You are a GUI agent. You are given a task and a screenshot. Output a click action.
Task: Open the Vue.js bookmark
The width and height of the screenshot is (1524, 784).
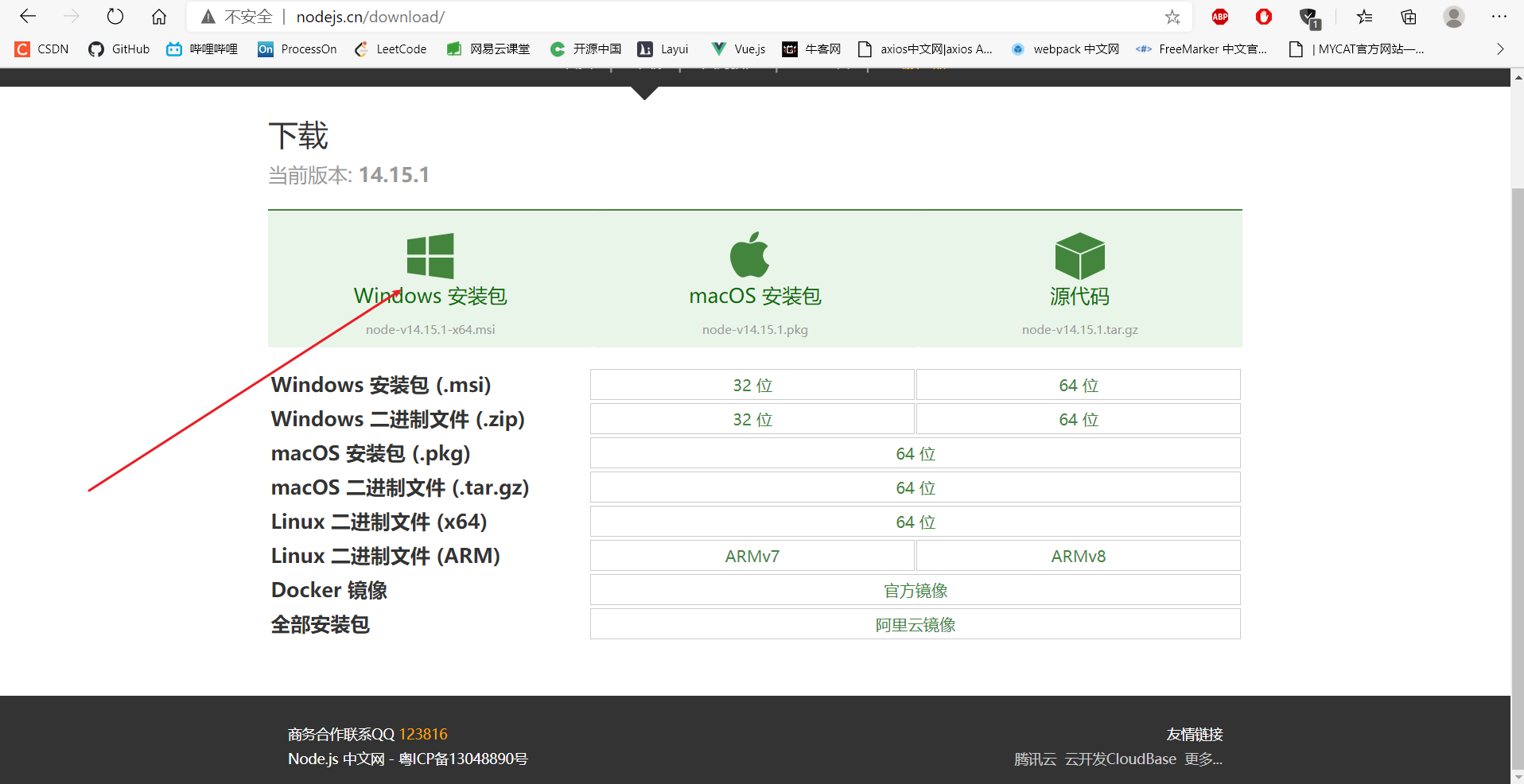pyautogui.click(x=738, y=49)
